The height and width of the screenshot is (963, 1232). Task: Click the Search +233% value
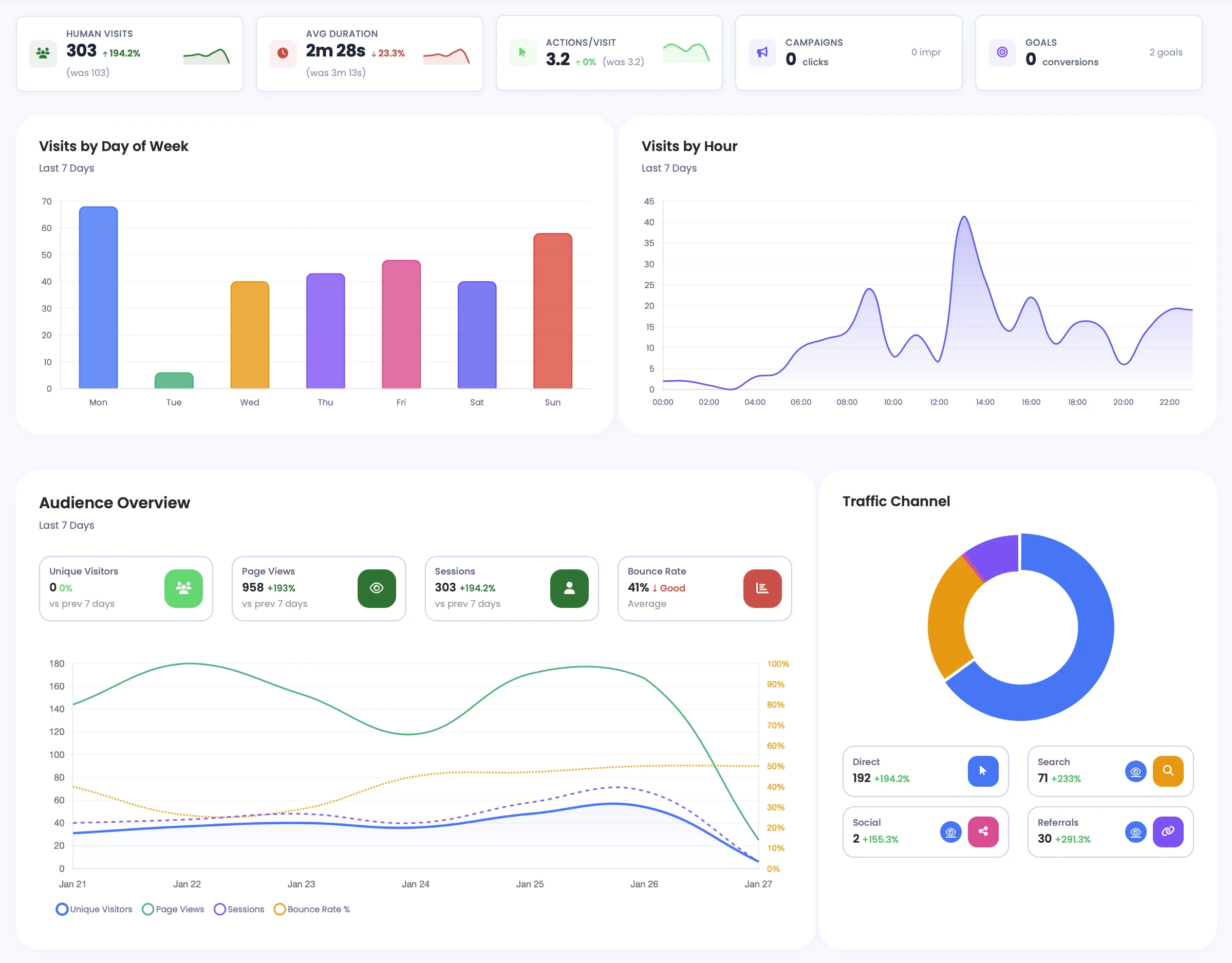click(1066, 779)
